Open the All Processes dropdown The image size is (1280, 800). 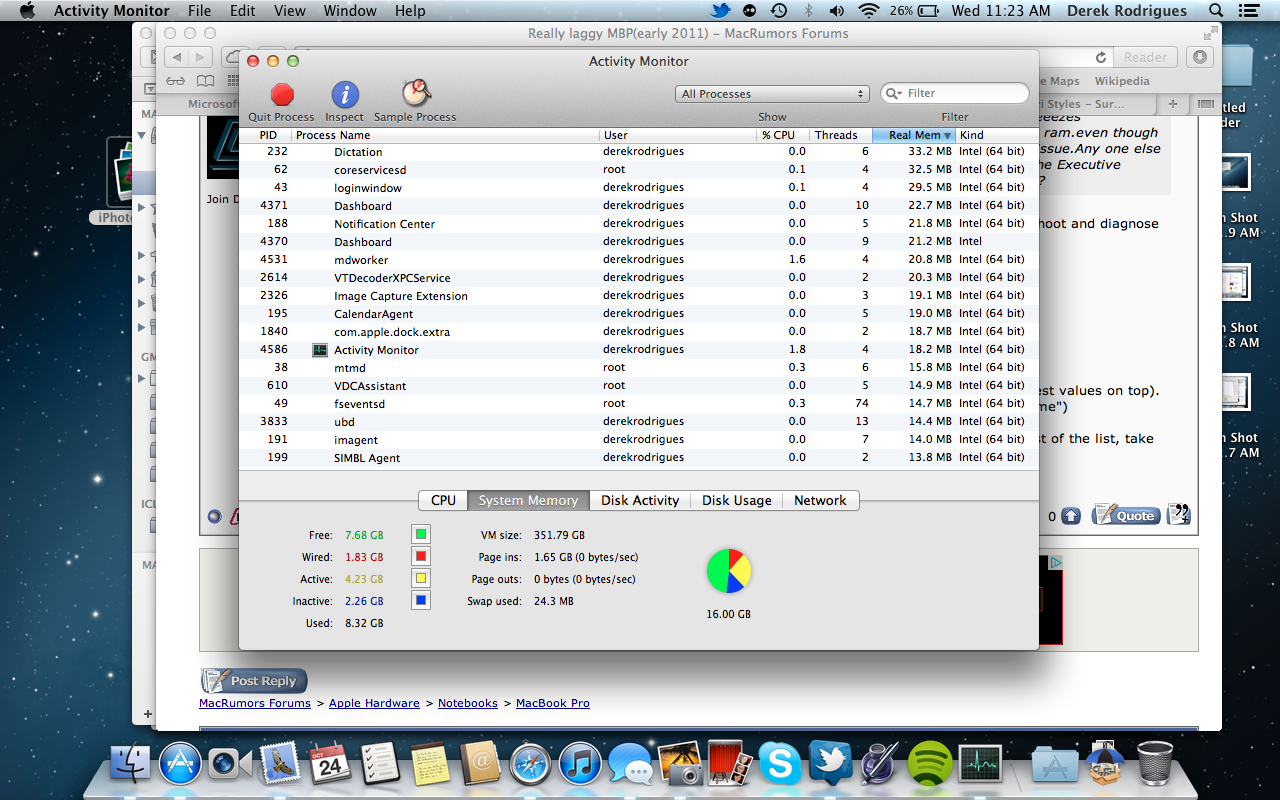[x=772, y=94]
